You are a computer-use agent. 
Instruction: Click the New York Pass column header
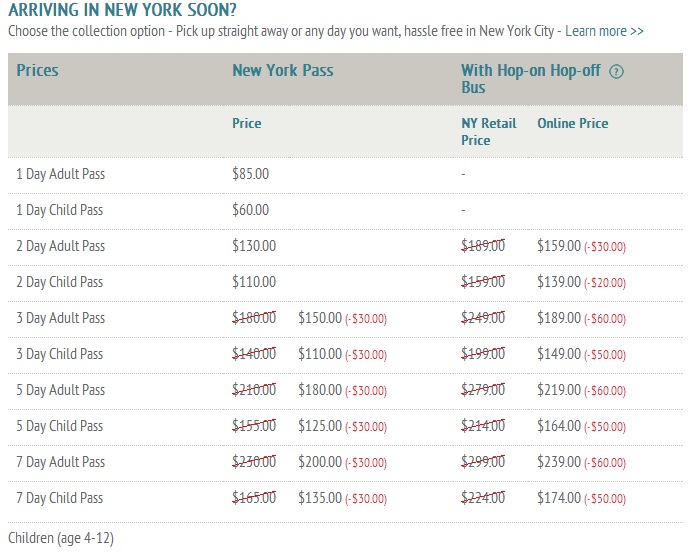(283, 70)
